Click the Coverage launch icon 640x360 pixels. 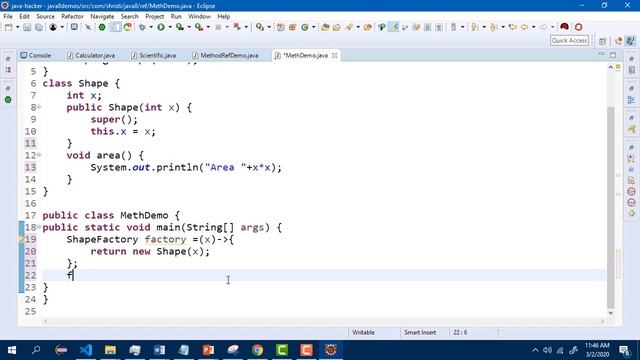click(x=180, y=27)
